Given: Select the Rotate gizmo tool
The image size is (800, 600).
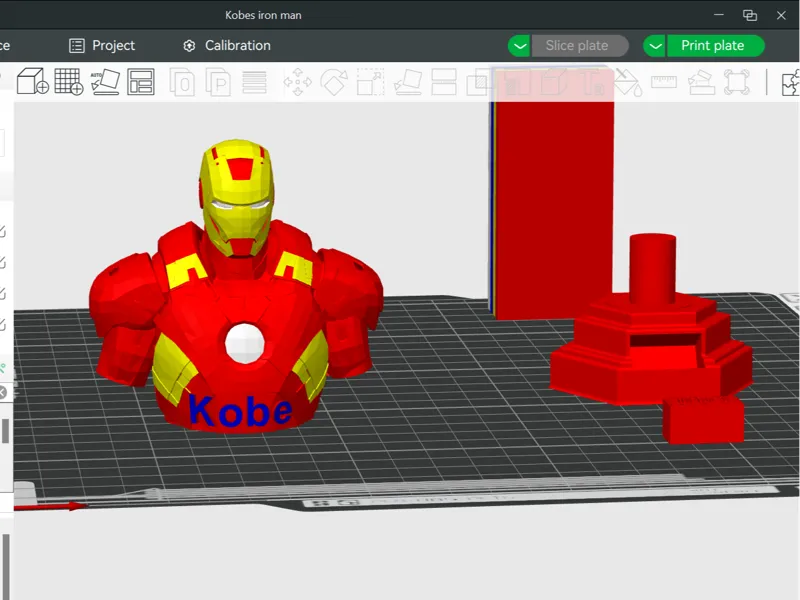Looking at the screenshot, I should coord(334,82).
